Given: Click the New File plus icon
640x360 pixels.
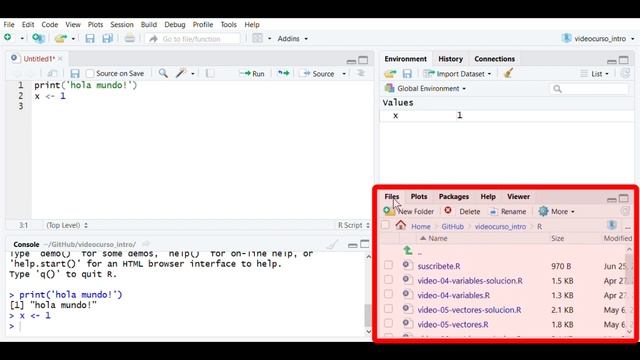Looking at the screenshot, I should 8,38.
